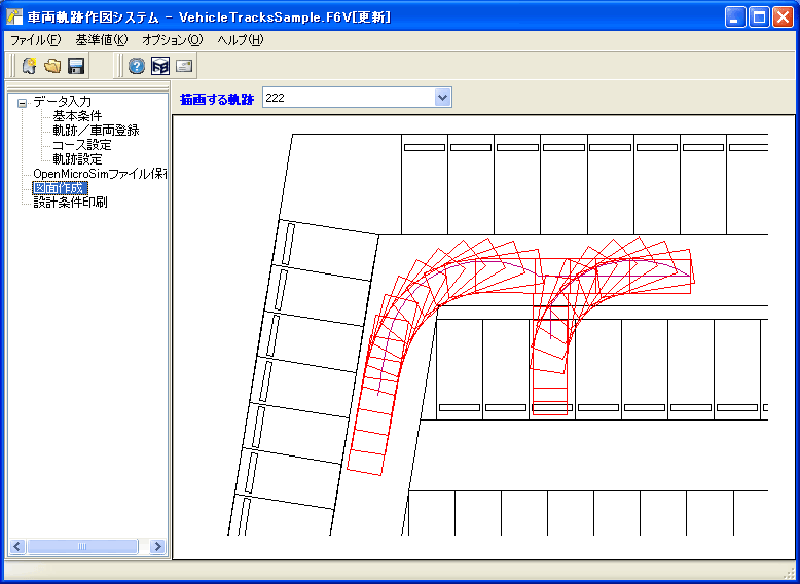Click the mail-card icon in toolbar
Viewport: 800px width, 584px height.
point(184,66)
